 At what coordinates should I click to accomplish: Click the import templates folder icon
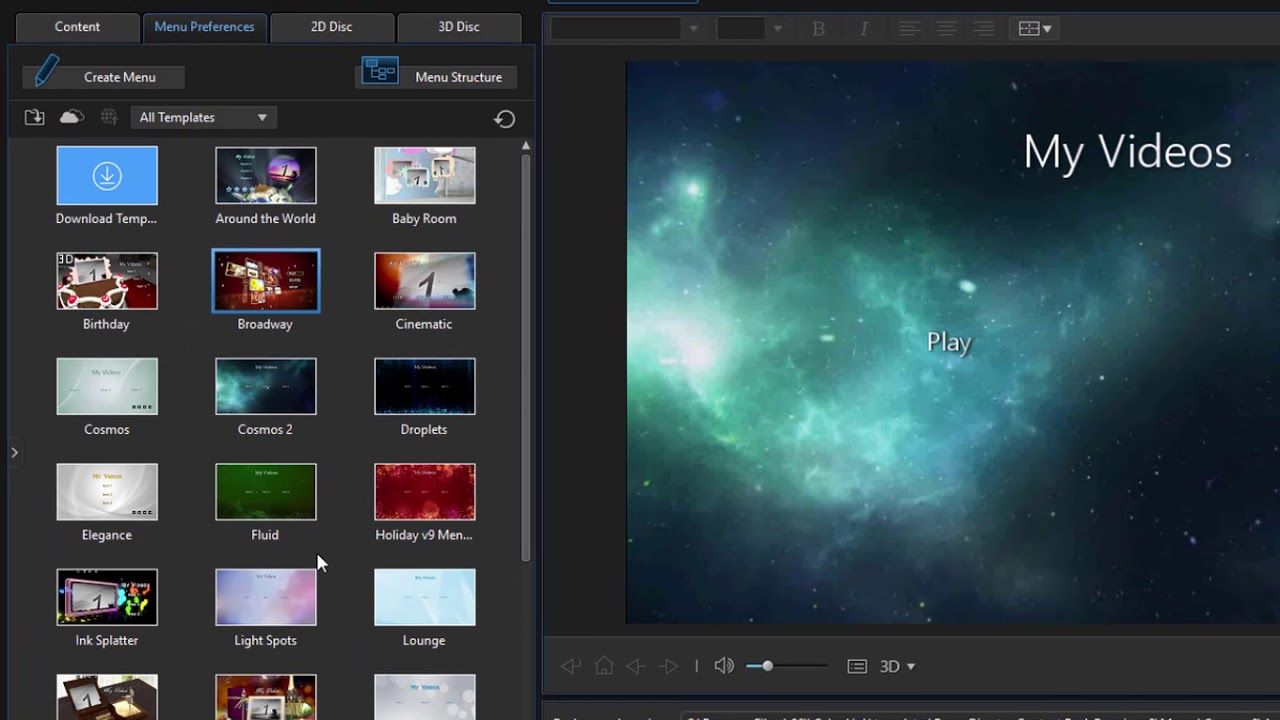[34, 117]
